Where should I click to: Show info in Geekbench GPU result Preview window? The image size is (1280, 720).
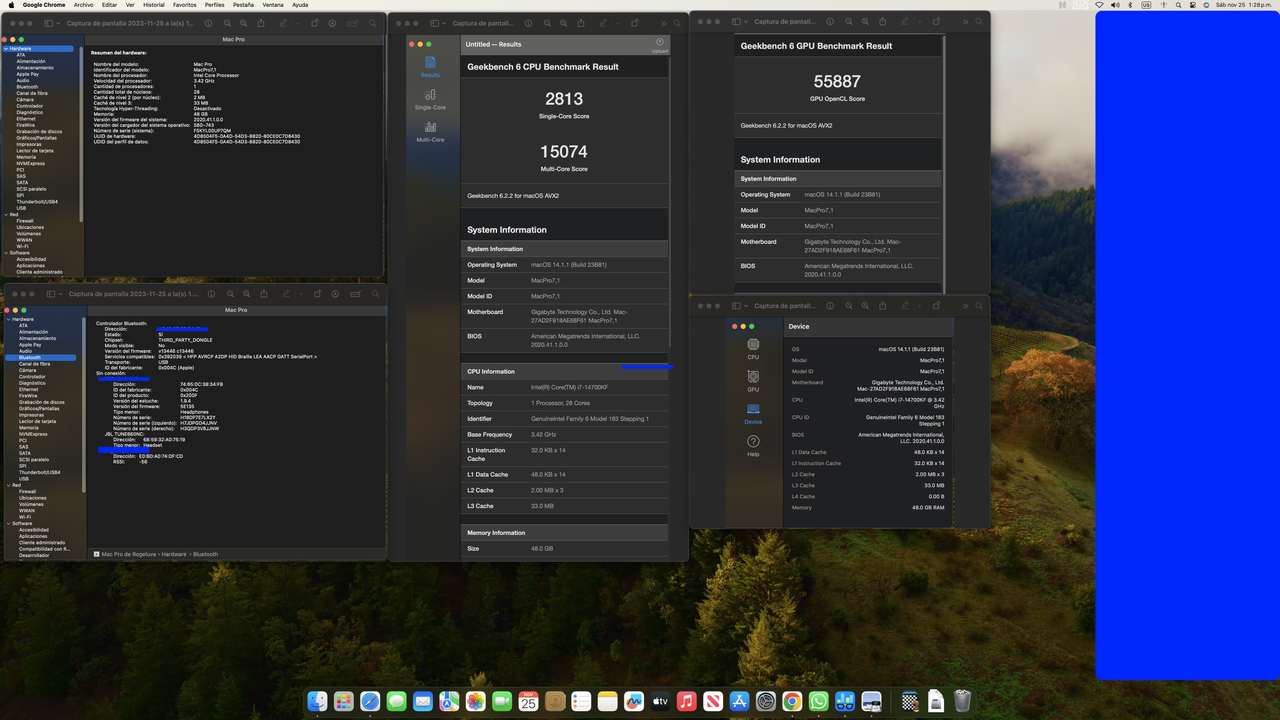tap(830, 22)
